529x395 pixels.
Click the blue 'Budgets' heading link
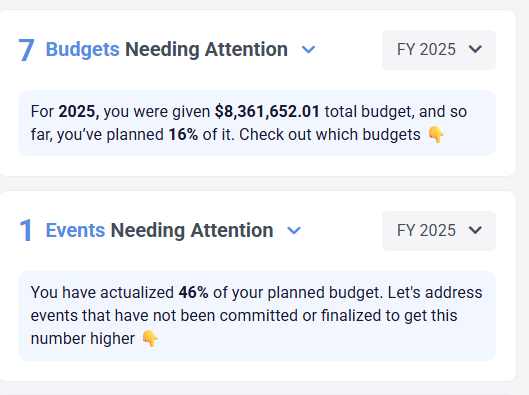click(x=82, y=50)
